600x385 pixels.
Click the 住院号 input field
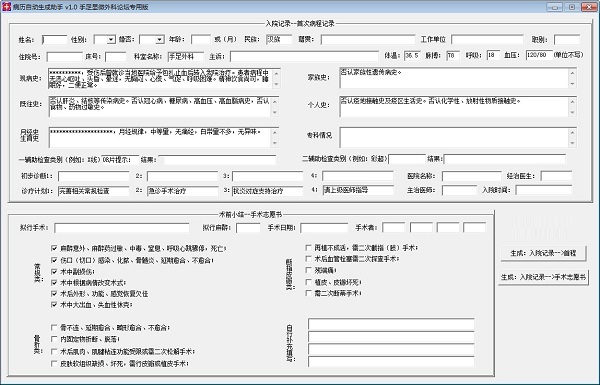click(x=64, y=57)
